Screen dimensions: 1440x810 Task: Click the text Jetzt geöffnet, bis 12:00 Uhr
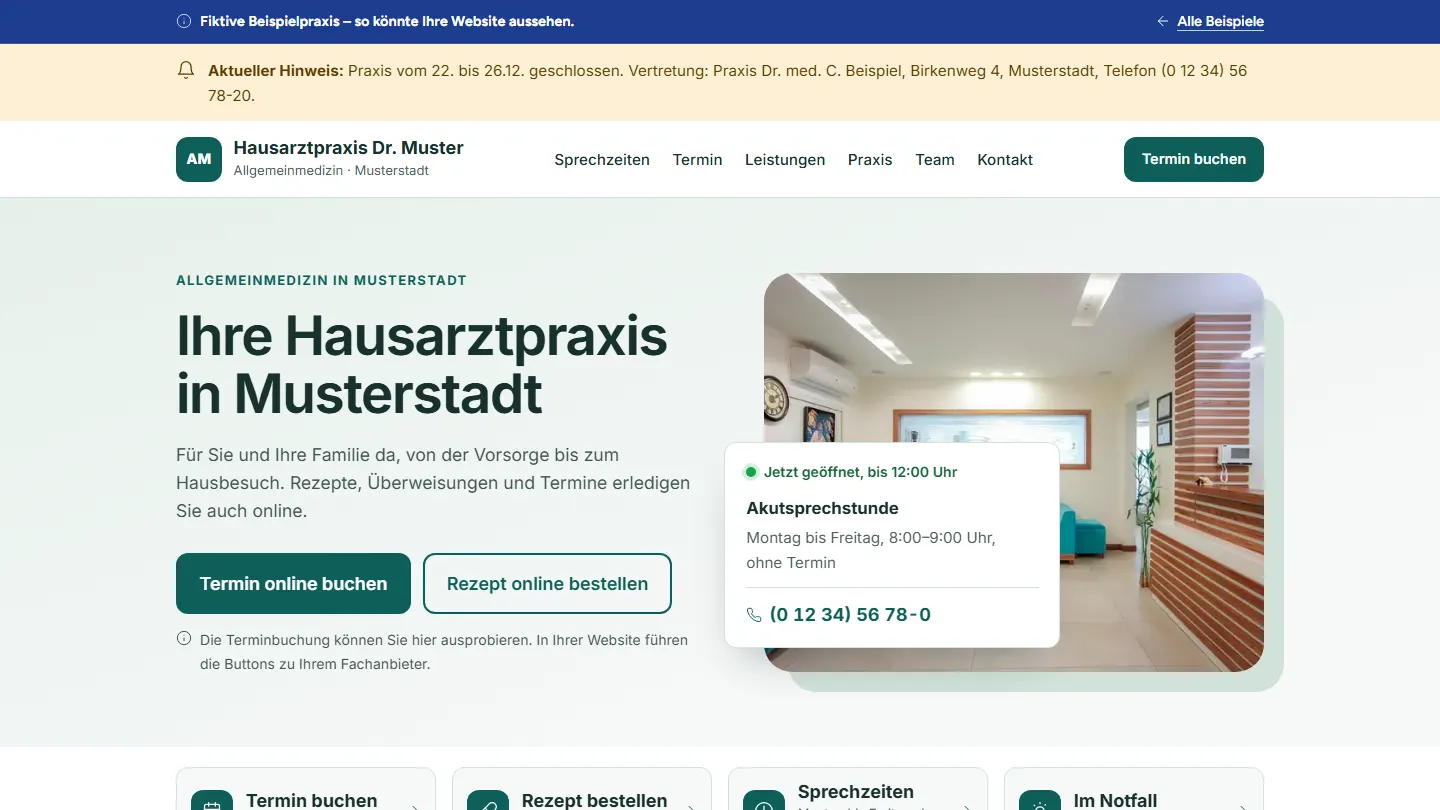coord(861,472)
